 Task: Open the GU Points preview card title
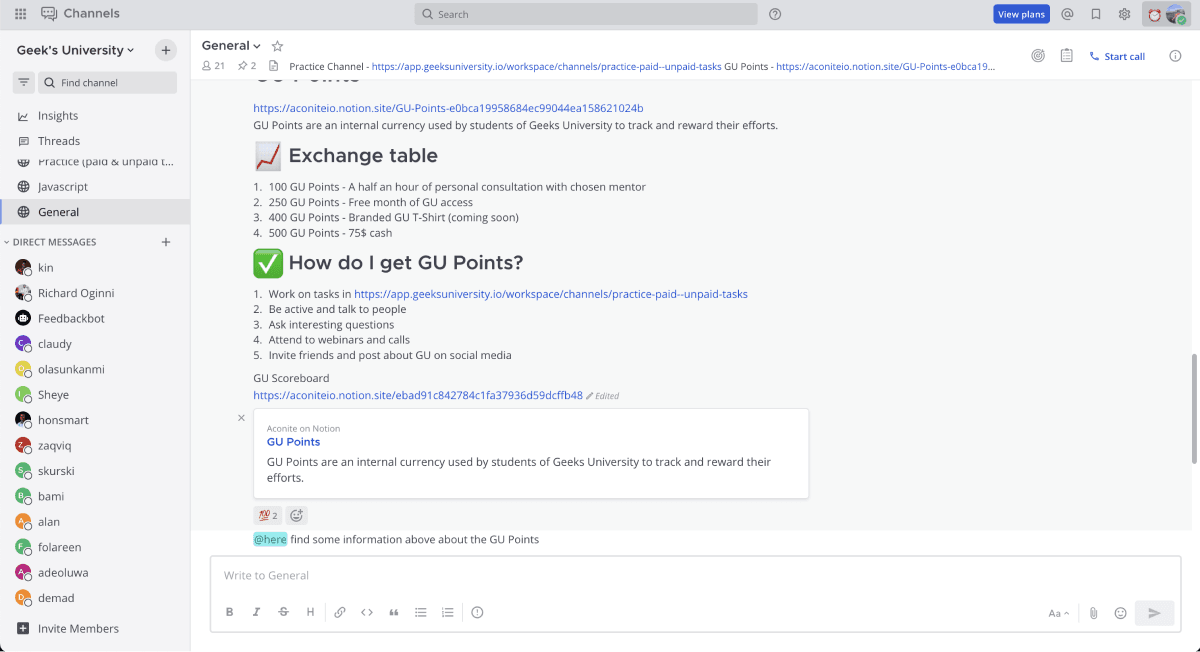tap(293, 442)
